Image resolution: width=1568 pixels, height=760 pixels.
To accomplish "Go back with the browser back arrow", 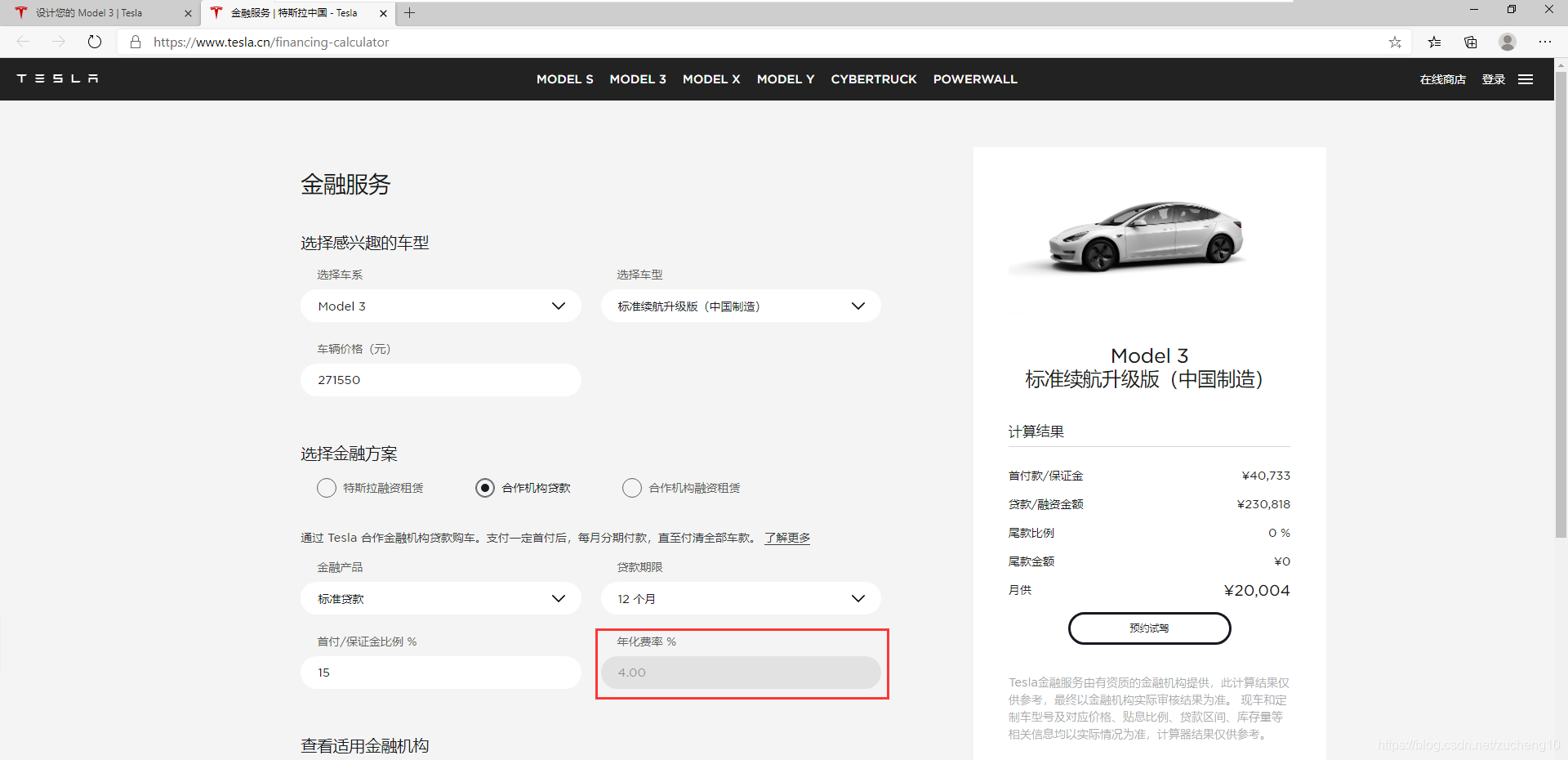I will (23, 42).
